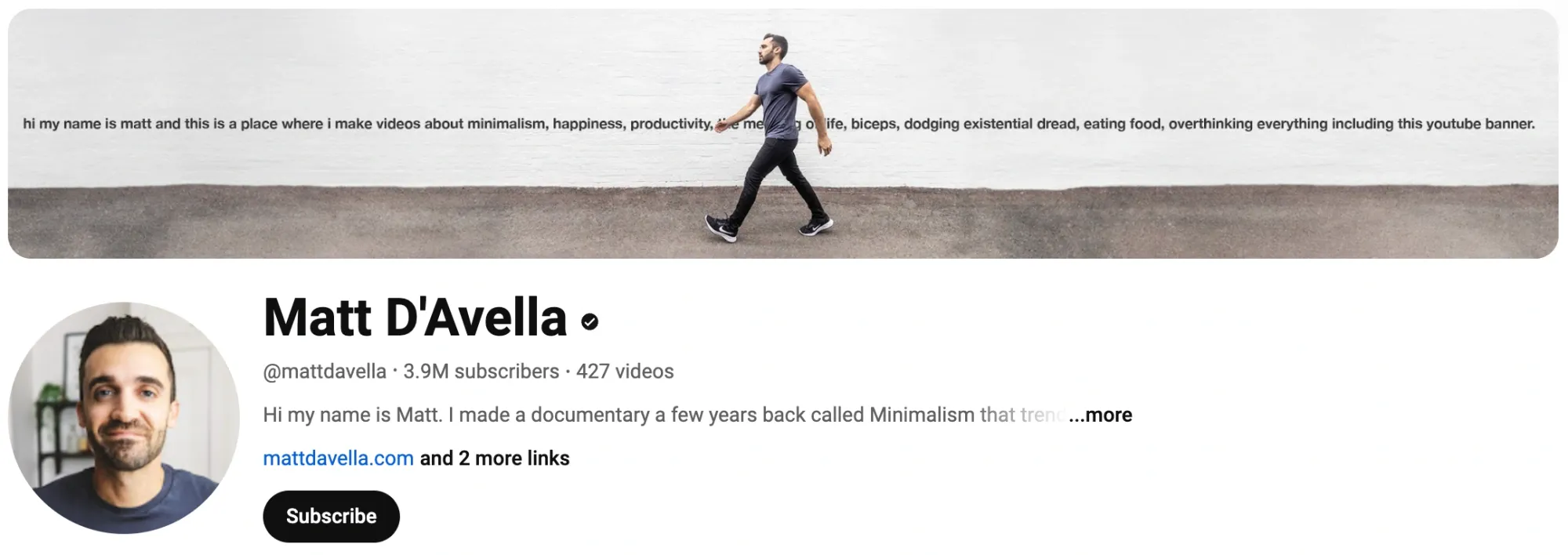Click the Matt D'Avella channel title

click(415, 317)
